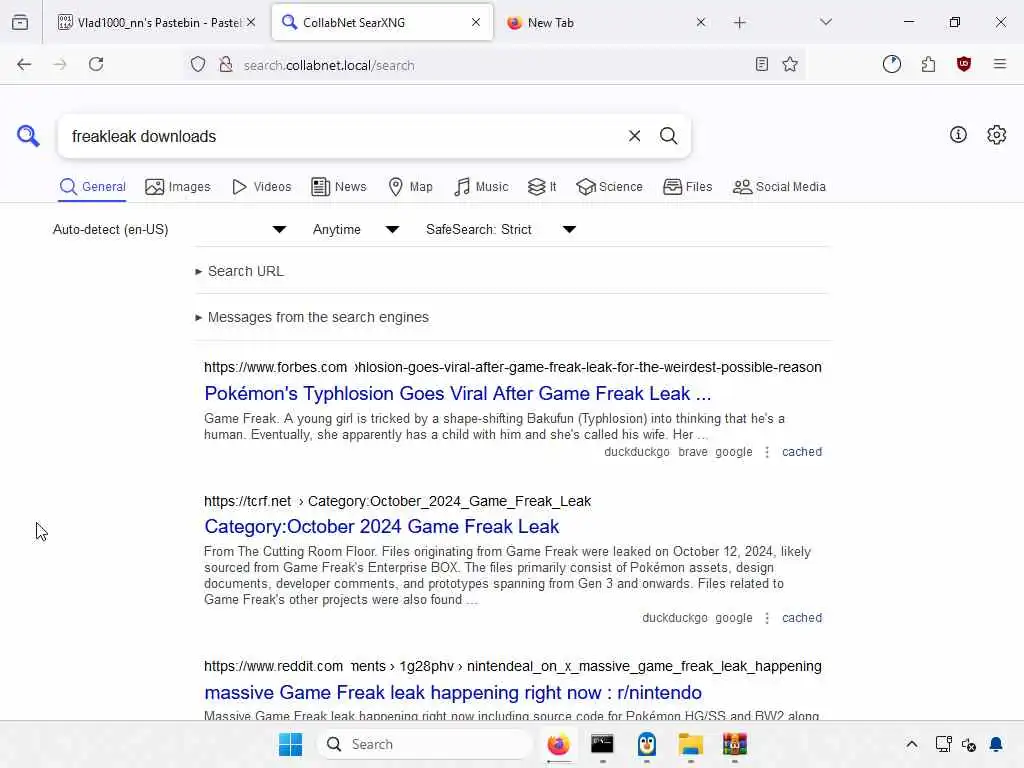Select the Images search category
Viewport: 1024px width, 768px height.
pos(178,187)
